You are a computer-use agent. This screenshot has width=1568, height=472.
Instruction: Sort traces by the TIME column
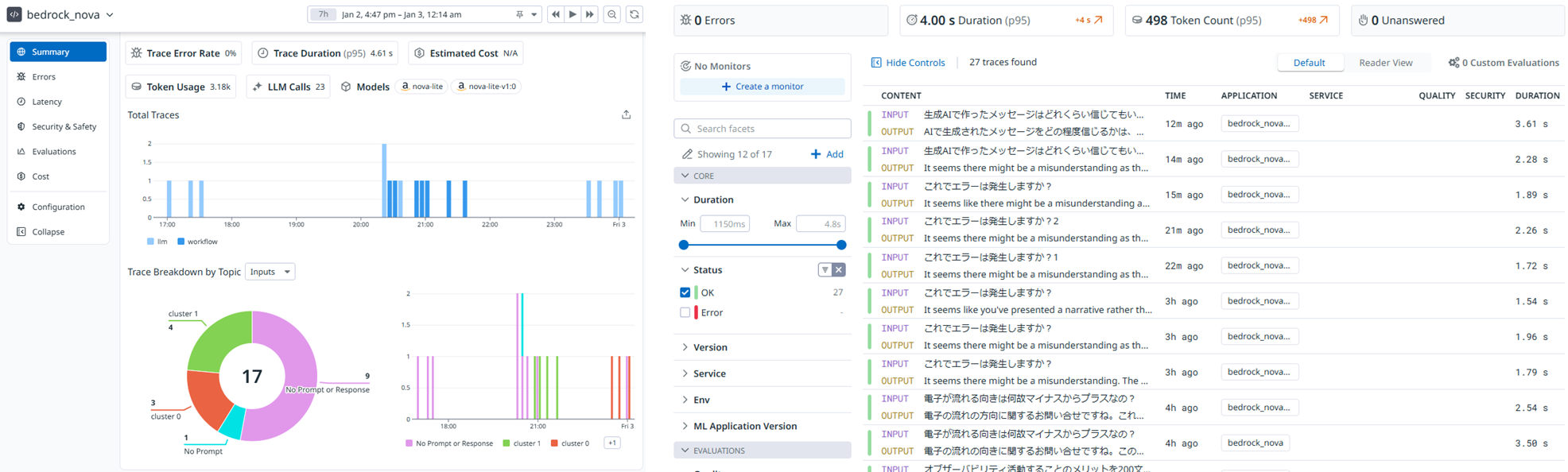pyautogui.click(x=1175, y=95)
